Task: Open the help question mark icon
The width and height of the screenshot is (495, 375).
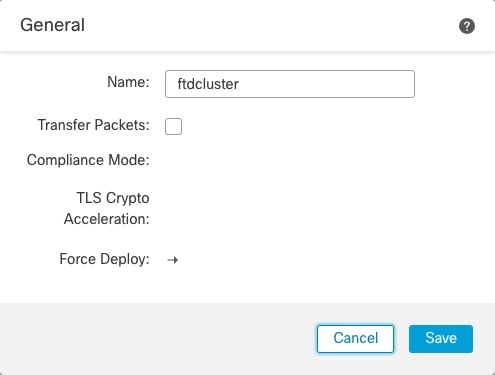Action: [x=467, y=26]
